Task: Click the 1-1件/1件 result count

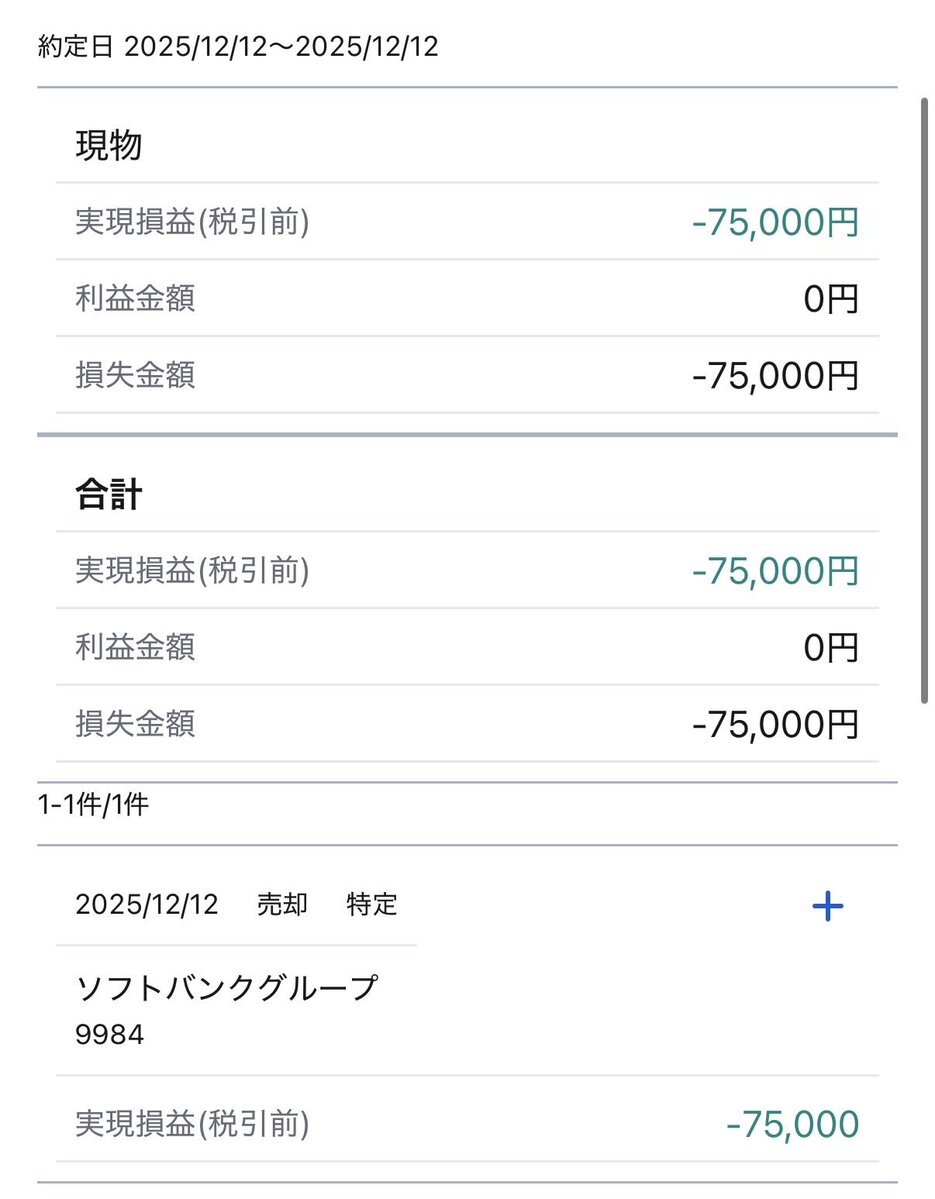Action: point(93,805)
